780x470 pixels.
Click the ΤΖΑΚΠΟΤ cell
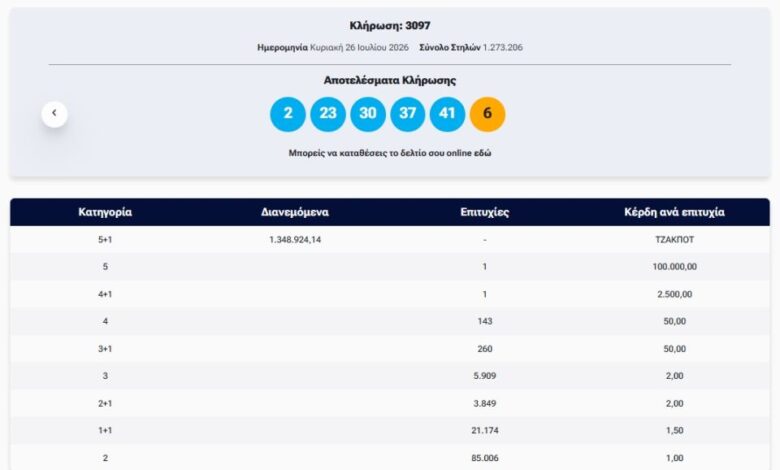(675, 240)
